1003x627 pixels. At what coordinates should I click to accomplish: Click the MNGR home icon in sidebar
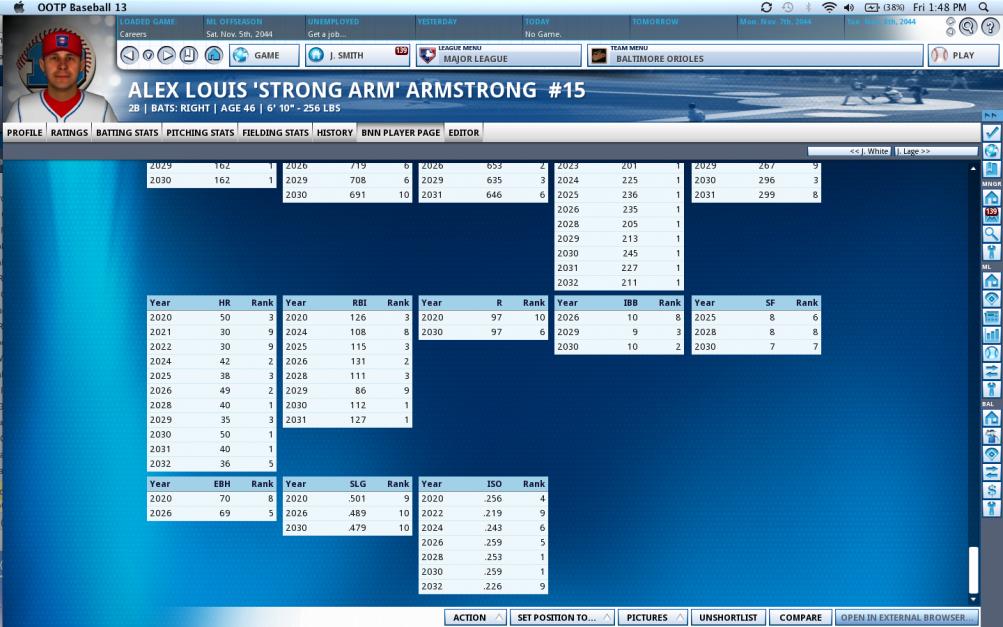tap(991, 198)
